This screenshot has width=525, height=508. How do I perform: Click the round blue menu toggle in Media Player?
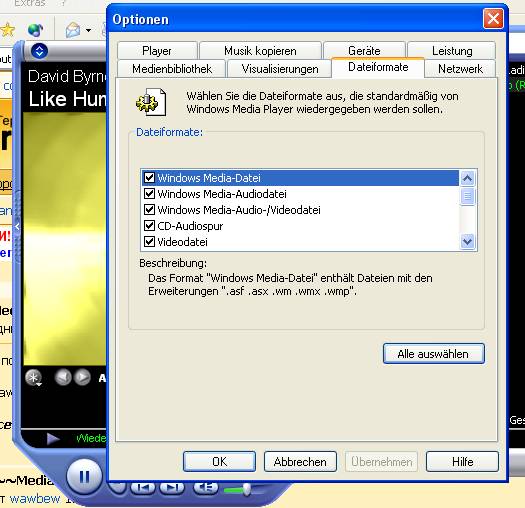pyautogui.click(x=40, y=51)
